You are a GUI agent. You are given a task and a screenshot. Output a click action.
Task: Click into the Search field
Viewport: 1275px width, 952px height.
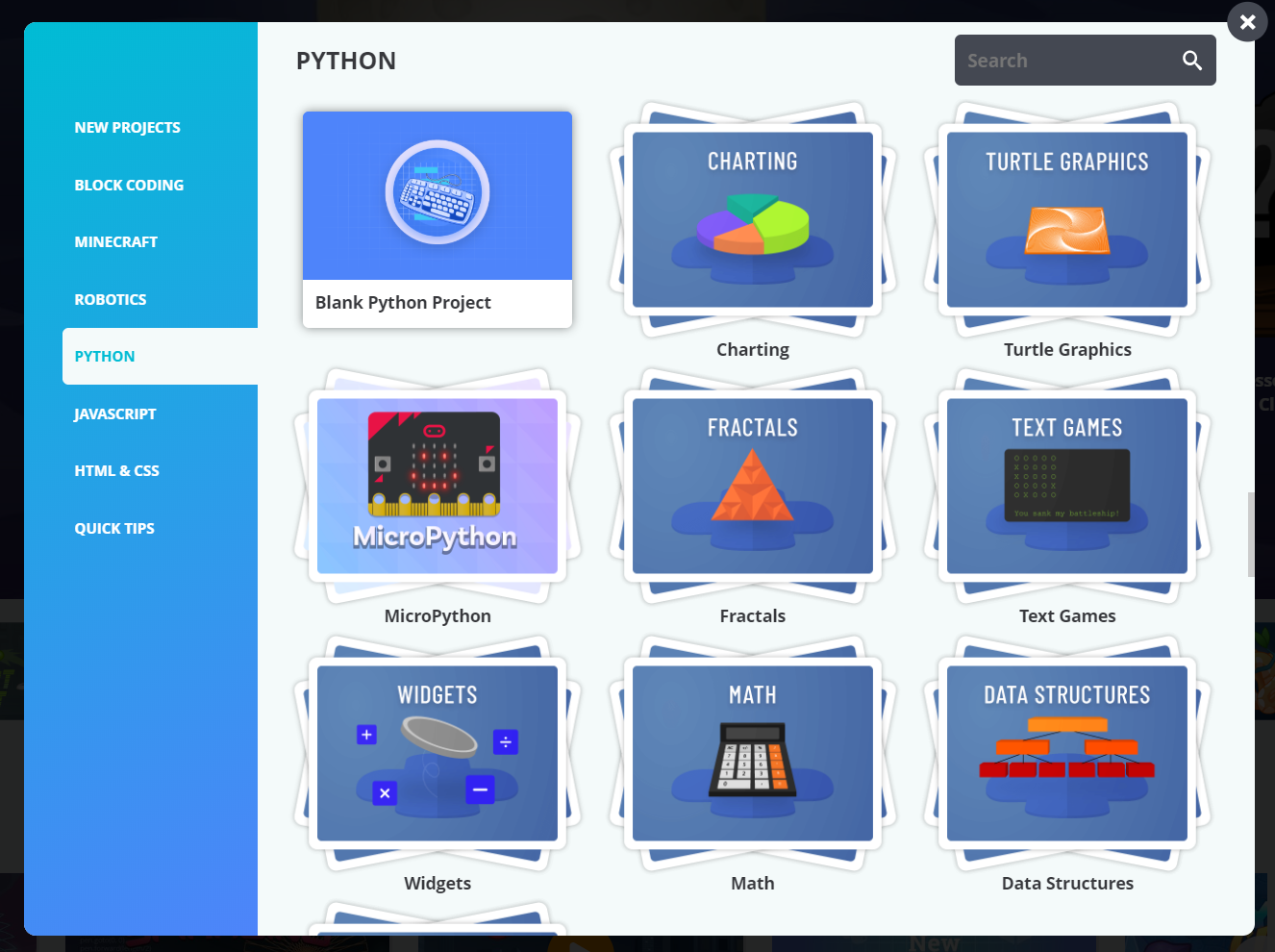pyautogui.click(x=1058, y=60)
